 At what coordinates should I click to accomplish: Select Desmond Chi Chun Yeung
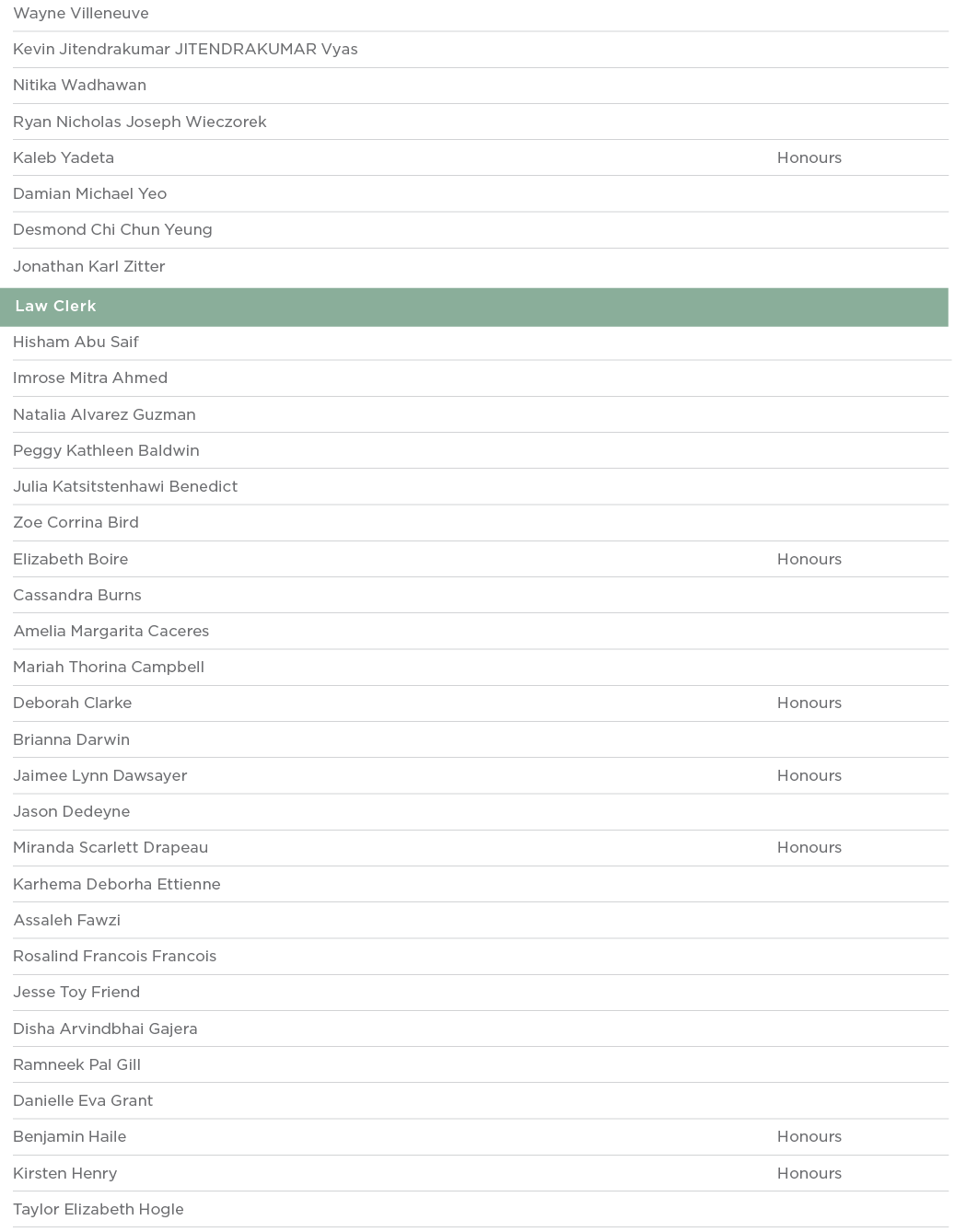(x=112, y=230)
